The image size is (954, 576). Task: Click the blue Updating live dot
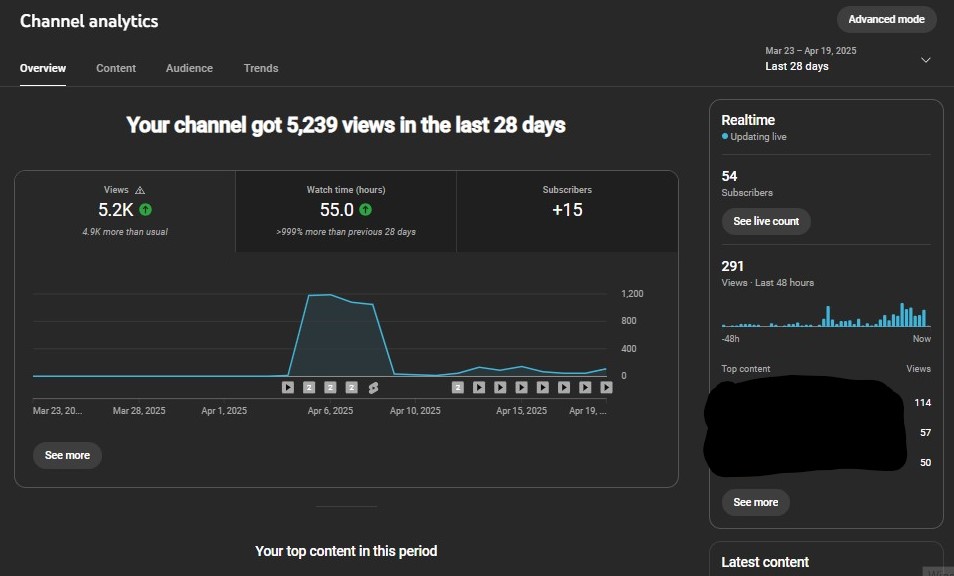click(x=725, y=136)
